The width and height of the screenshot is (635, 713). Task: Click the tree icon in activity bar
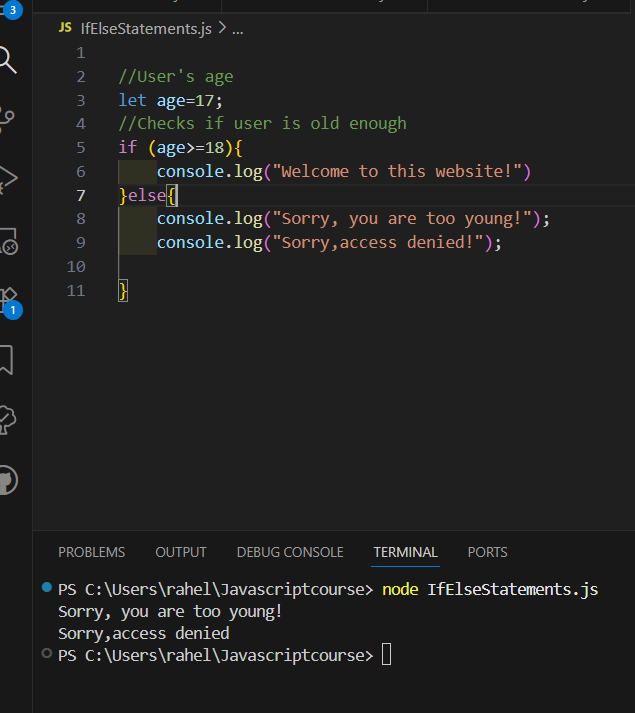(x=6, y=420)
